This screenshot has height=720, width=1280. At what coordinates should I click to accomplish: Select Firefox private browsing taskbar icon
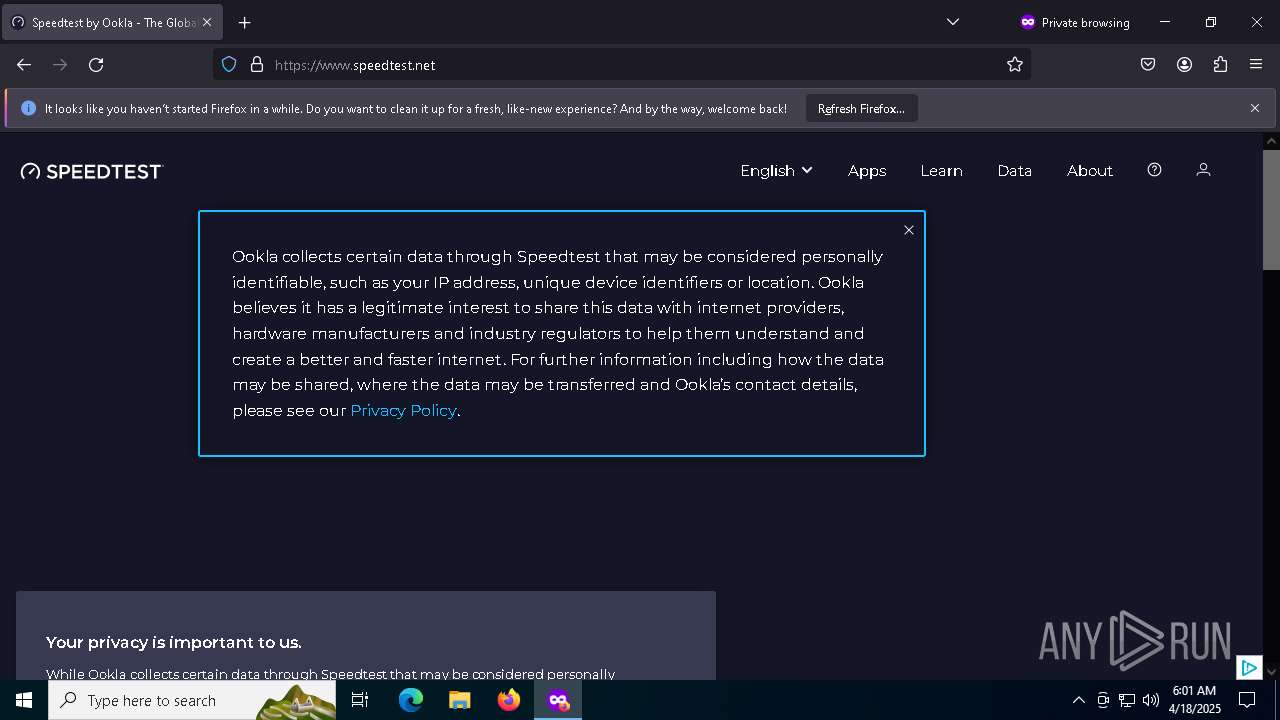click(x=558, y=700)
